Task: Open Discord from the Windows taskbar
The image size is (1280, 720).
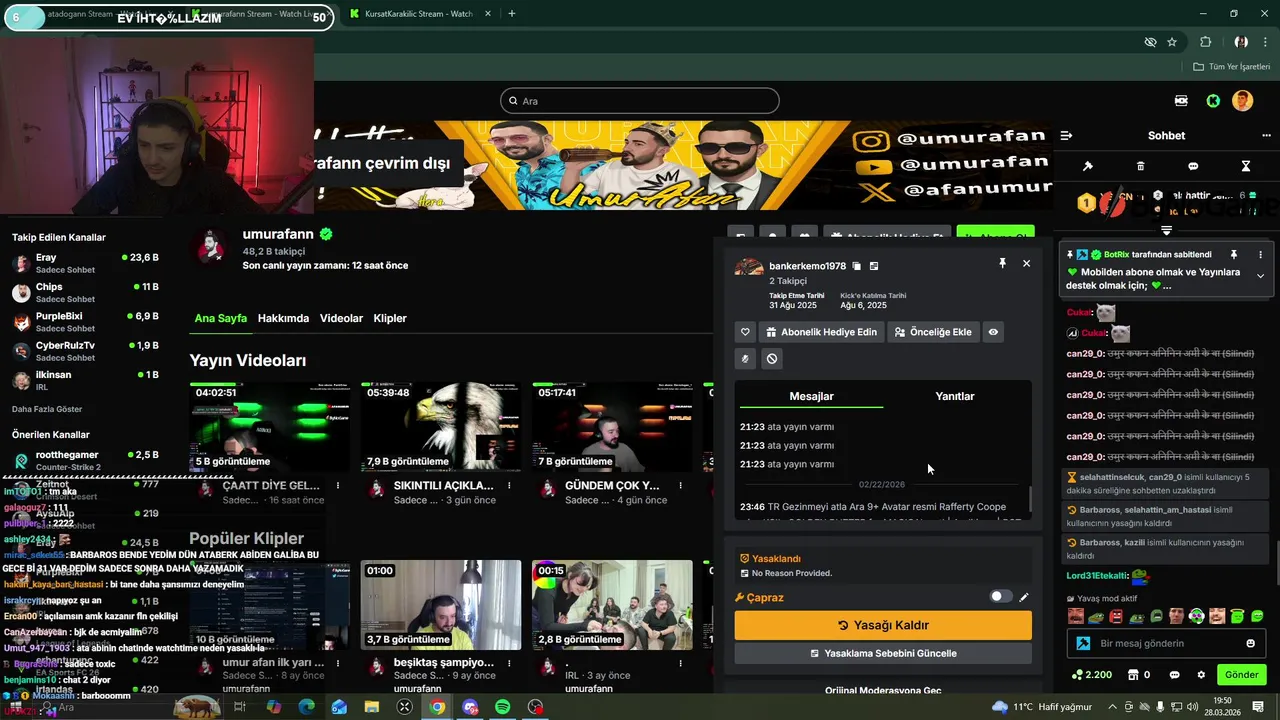Action: click(470, 707)
